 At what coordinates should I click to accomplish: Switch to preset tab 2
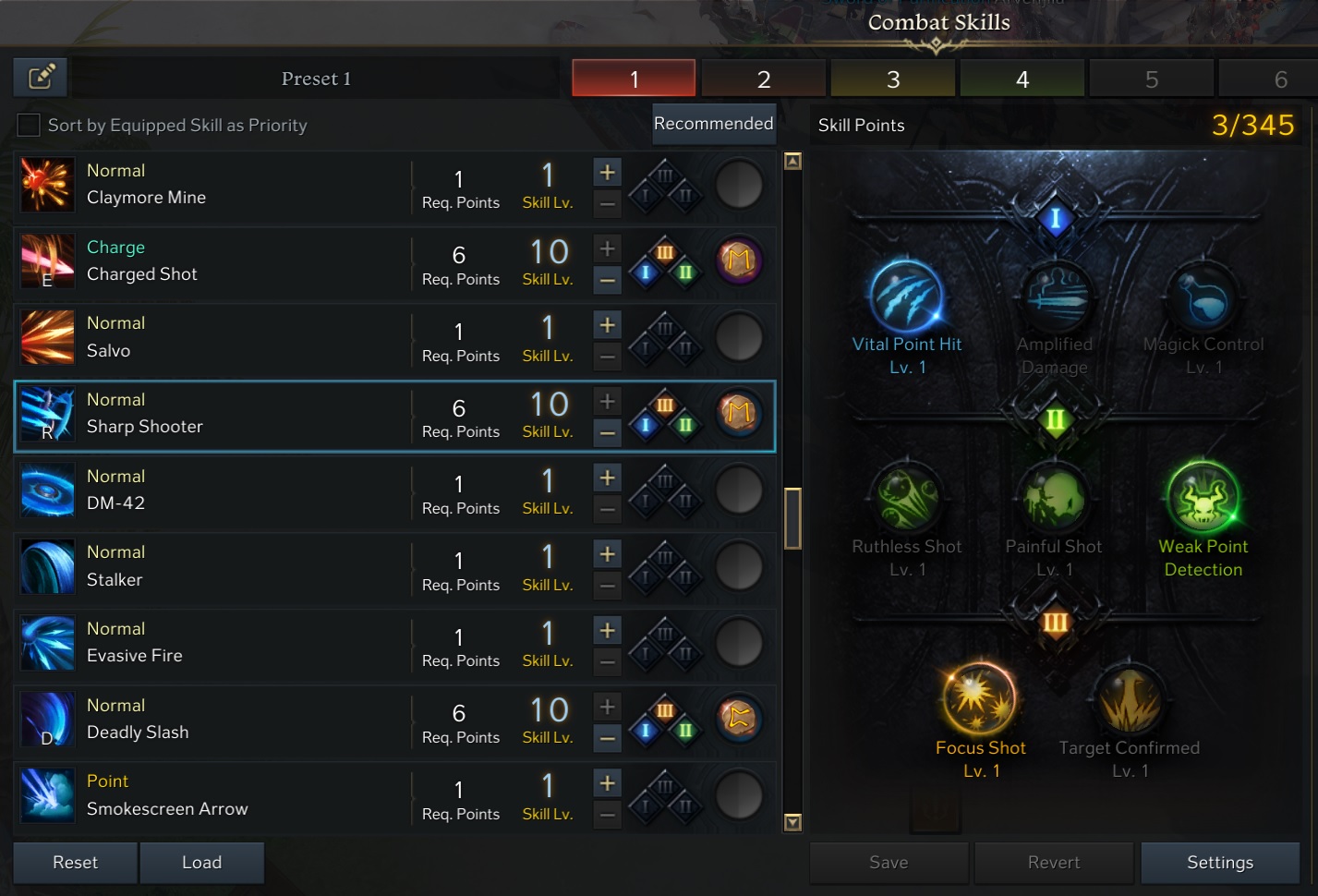tap(764, 79)
